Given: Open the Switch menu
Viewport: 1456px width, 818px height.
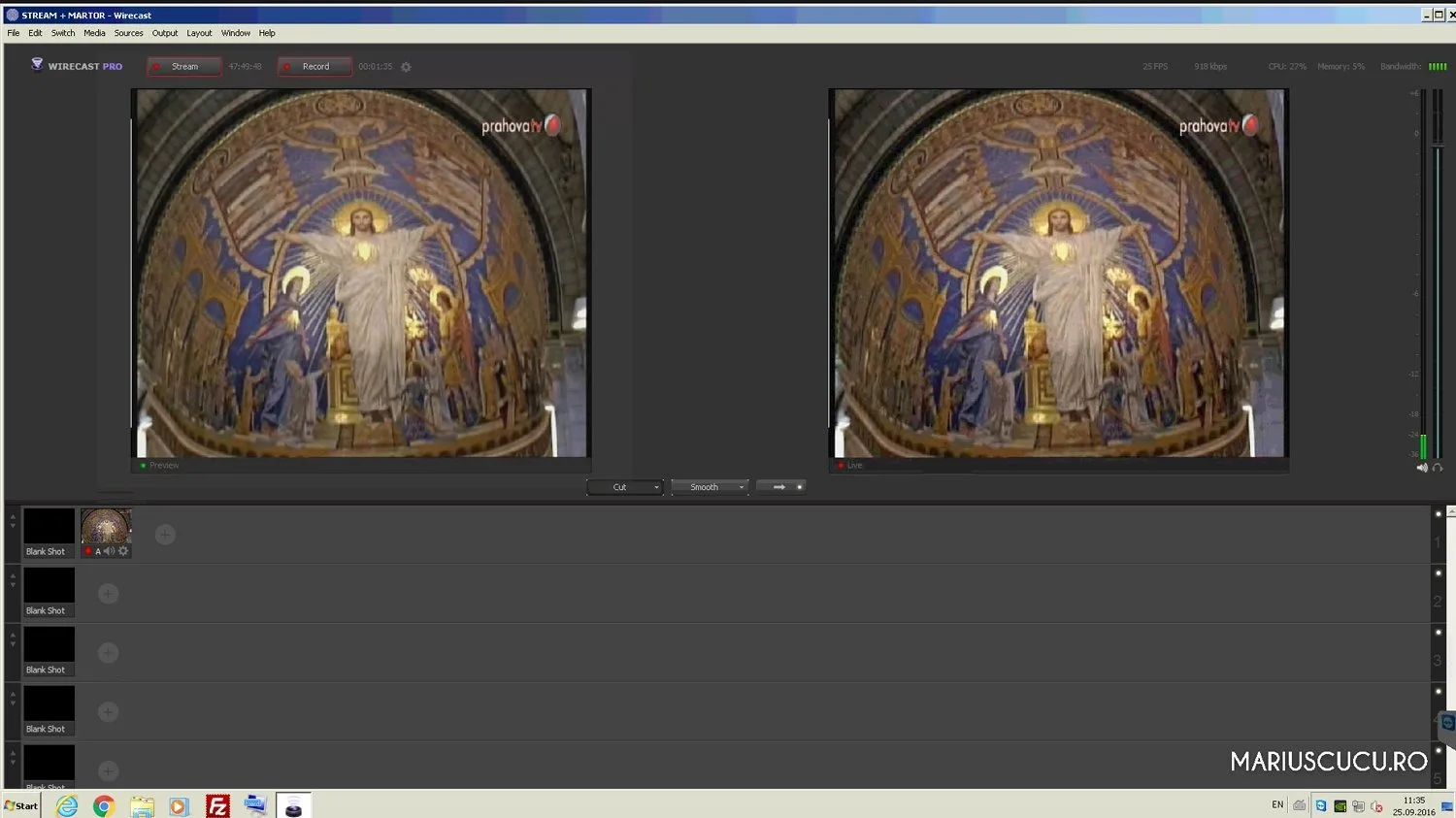Looking at the screenshot, I should [63, 33].
